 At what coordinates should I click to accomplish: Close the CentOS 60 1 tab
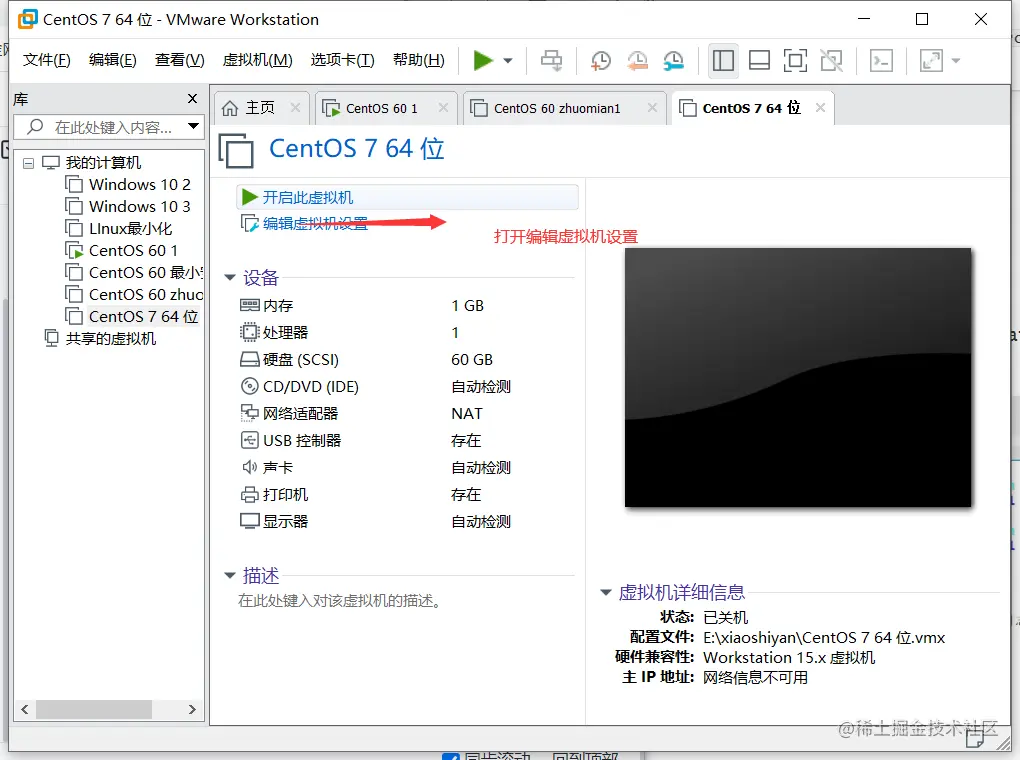coord(444,107)
